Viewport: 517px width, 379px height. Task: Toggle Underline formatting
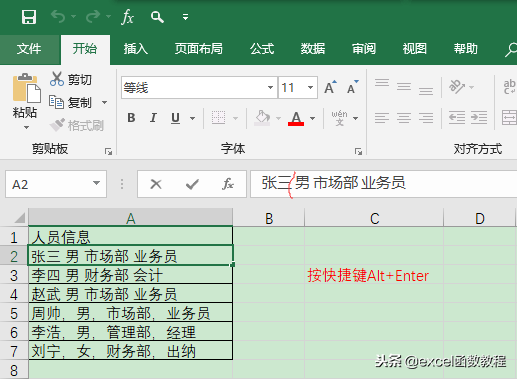click(x=175, y=118)
